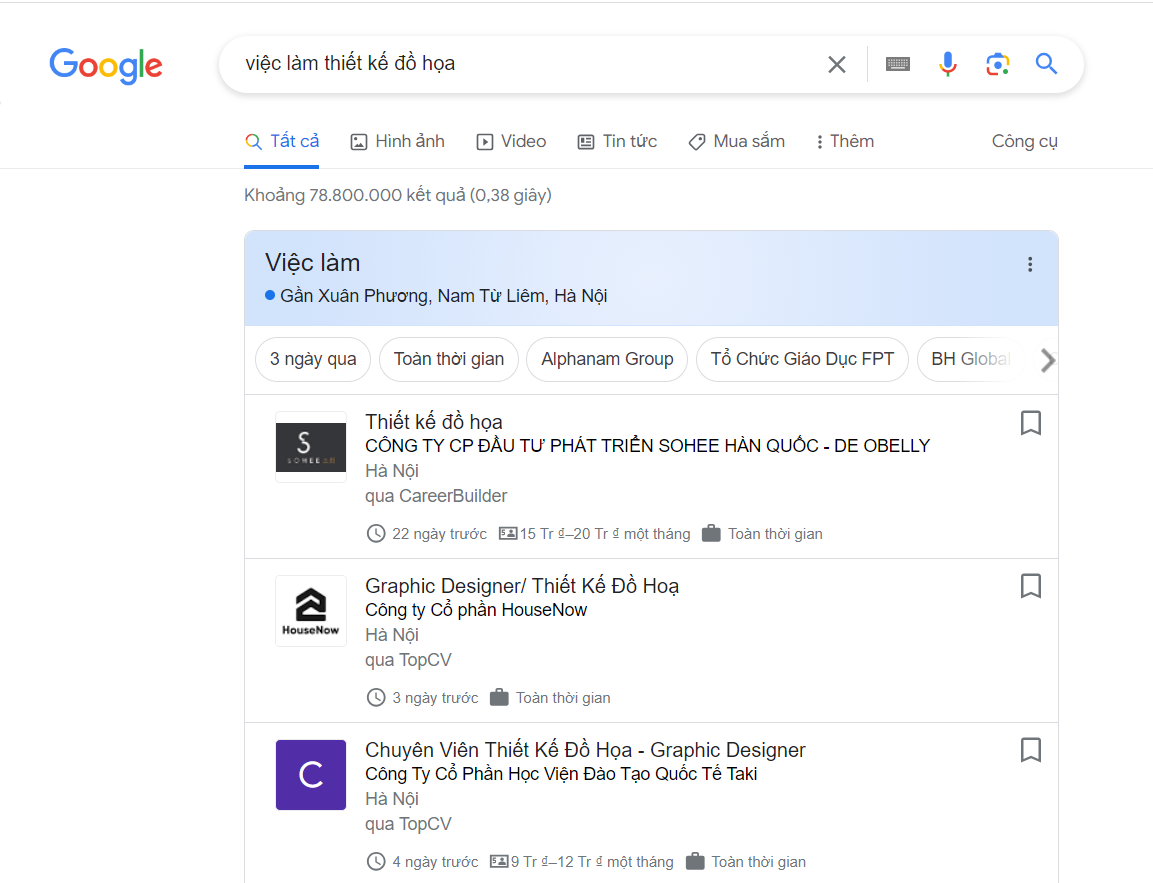Viewport: 1153px width, 883px height.
Task: Show more filter chips with right chevron
Action: (1048, 360)
